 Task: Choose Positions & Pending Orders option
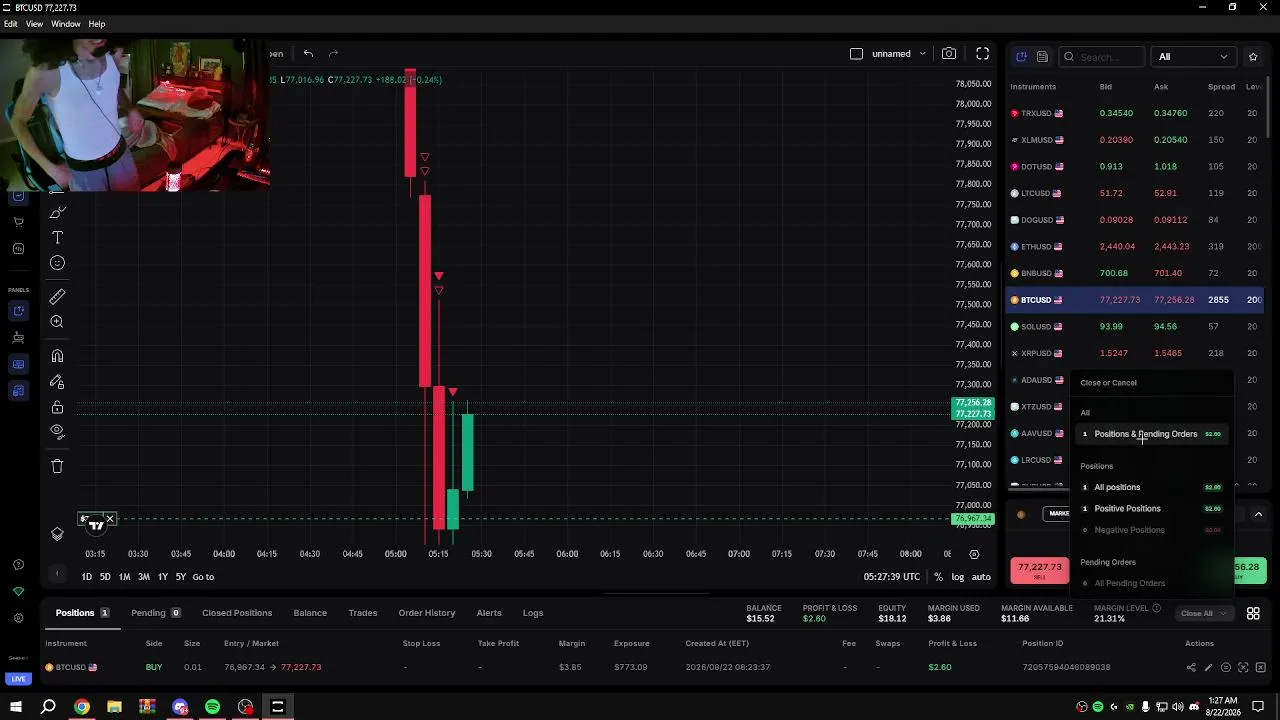coord(1154,434)
